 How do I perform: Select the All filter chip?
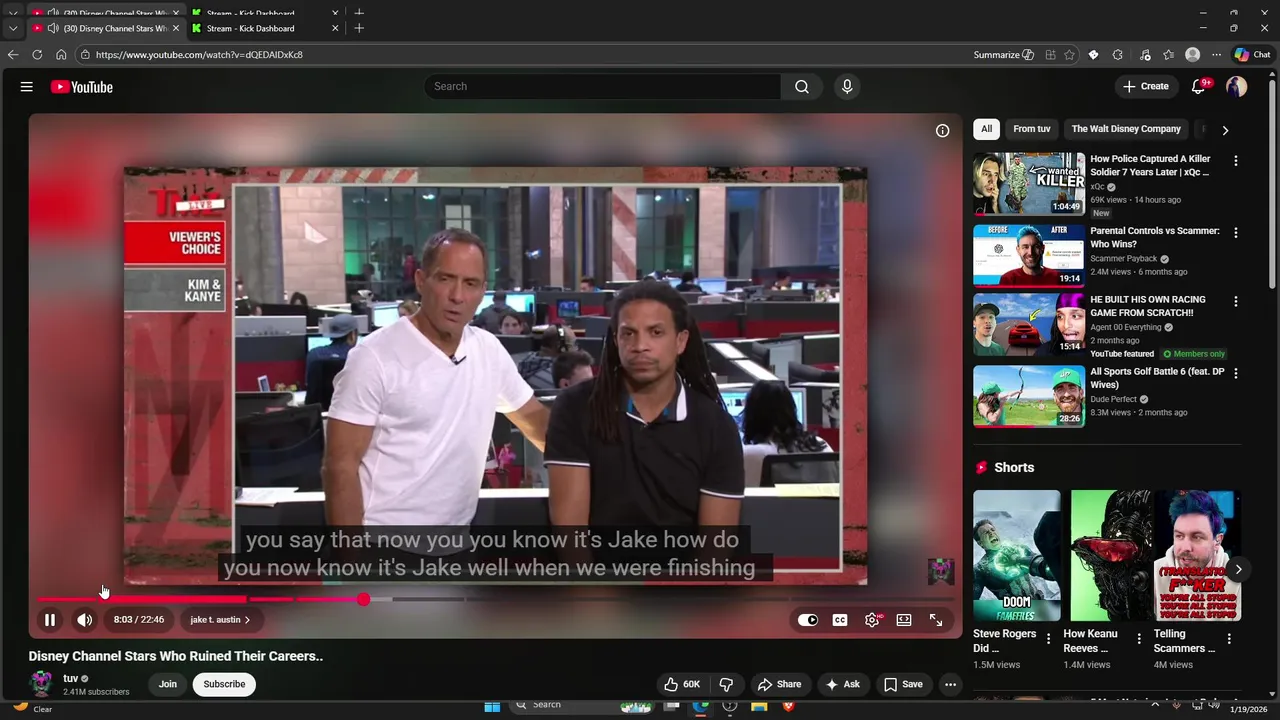coord(986,129)
